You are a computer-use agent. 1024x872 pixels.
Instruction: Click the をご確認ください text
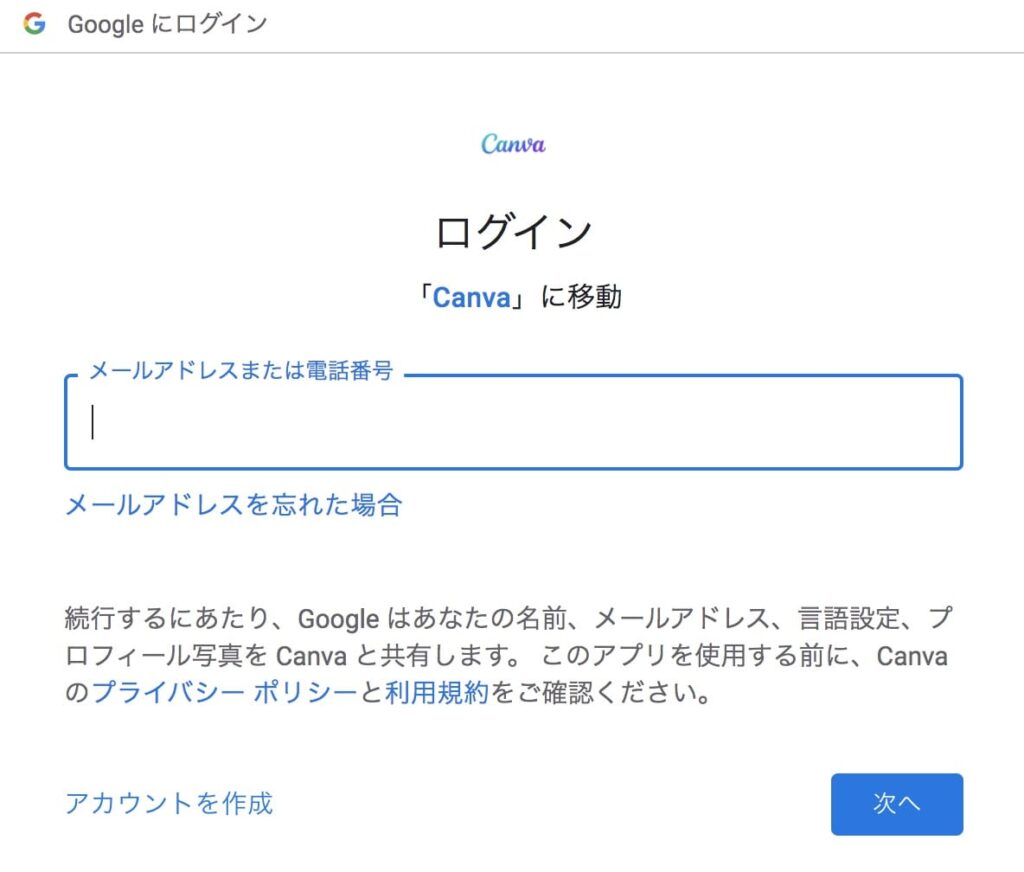click(x=602, y=692)
